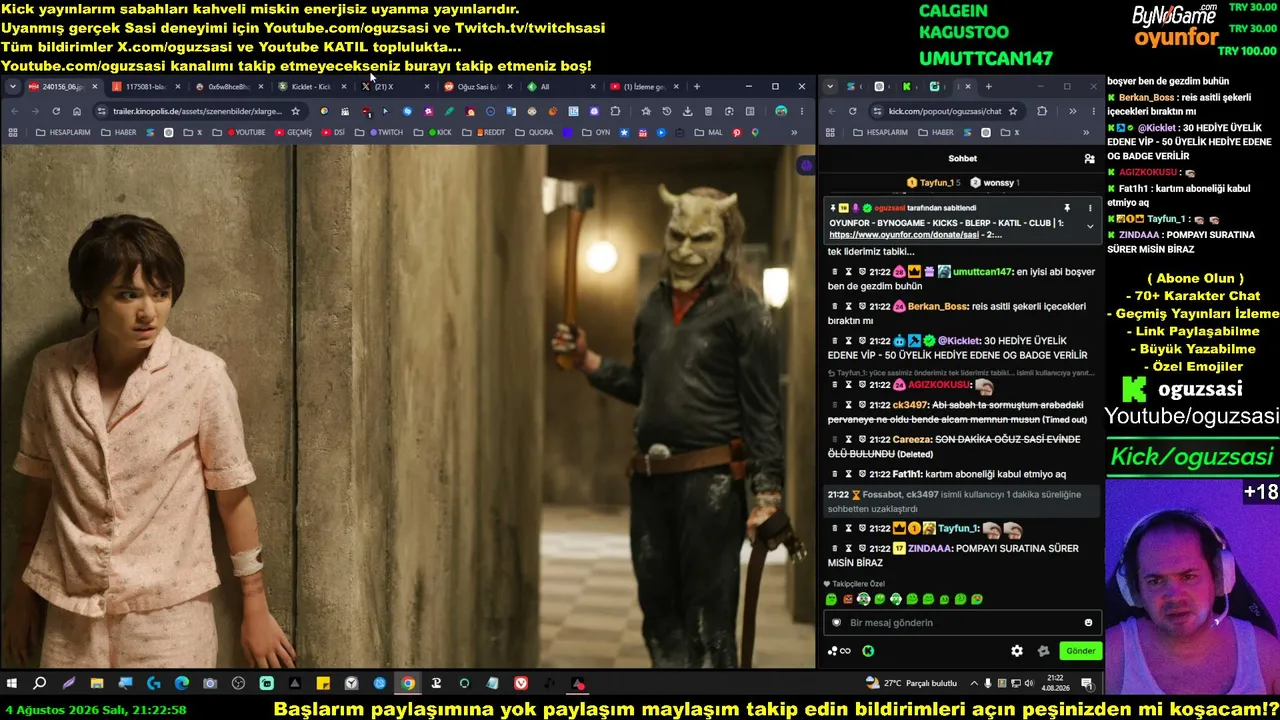This screenshot has height=720, width=1280.
Task: Click the wonssy leaderboard entry
Action: pyautogui.click(x=995, y=183)
